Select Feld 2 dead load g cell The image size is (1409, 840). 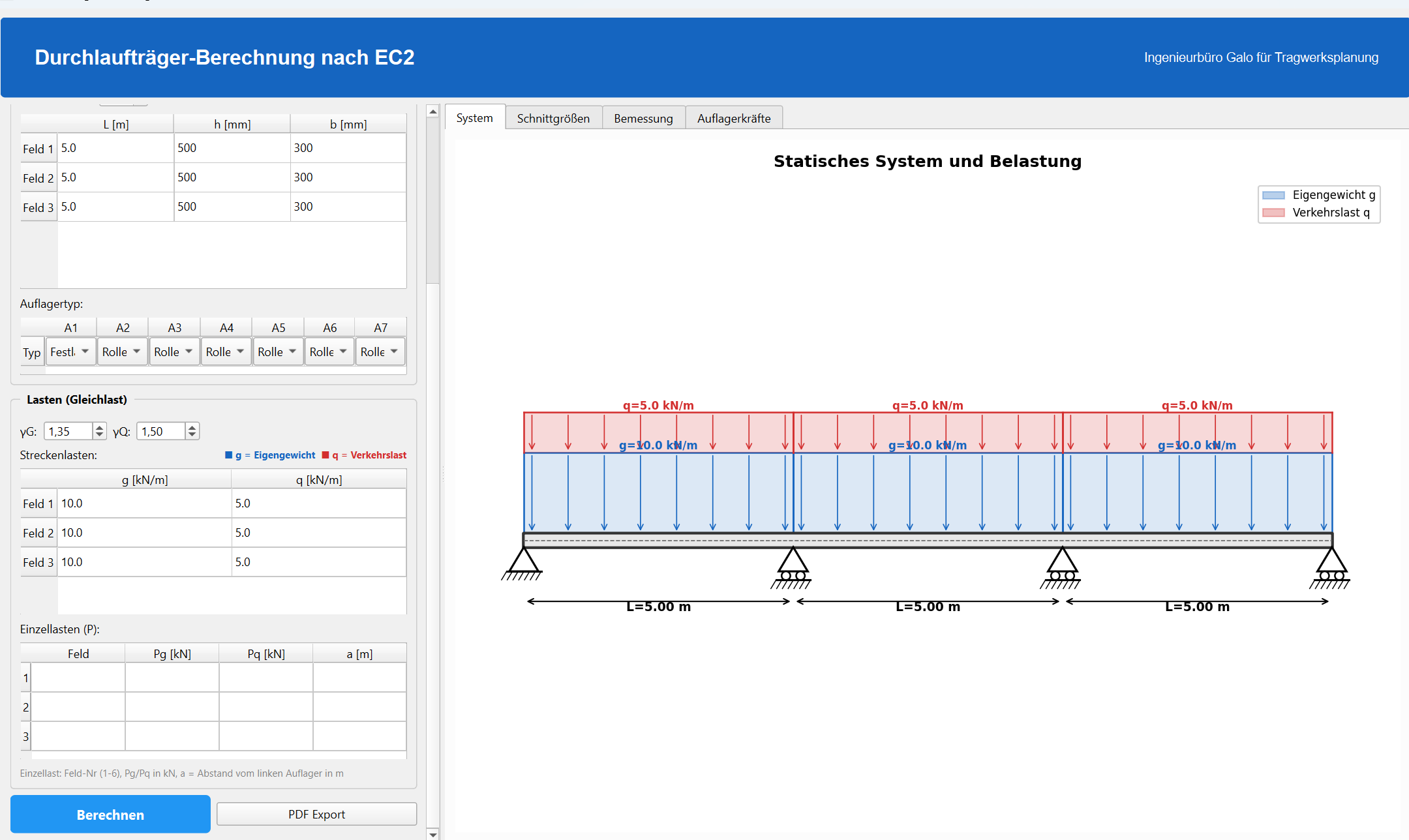[145, 533]
